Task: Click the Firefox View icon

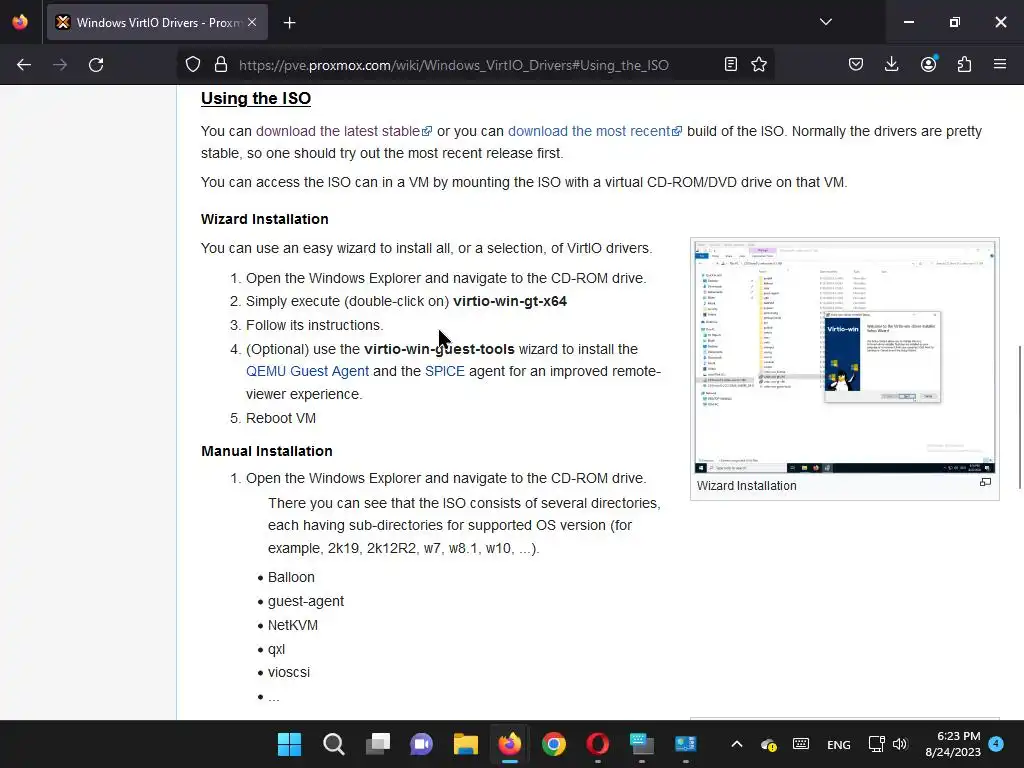Action: (x=20, y=22)
